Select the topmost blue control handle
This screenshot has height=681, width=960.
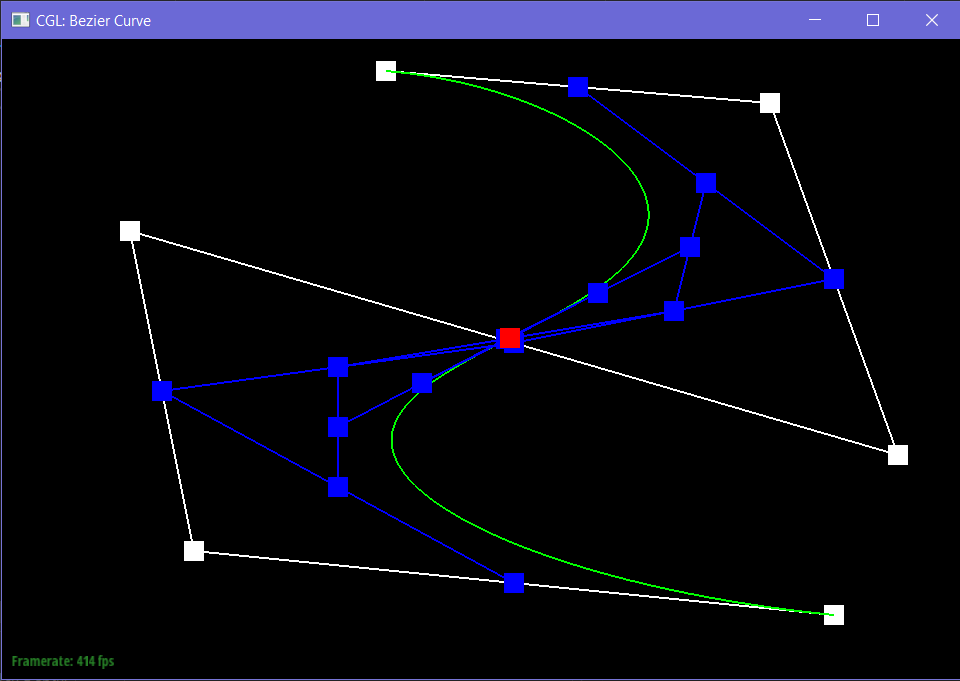(578, 88)
